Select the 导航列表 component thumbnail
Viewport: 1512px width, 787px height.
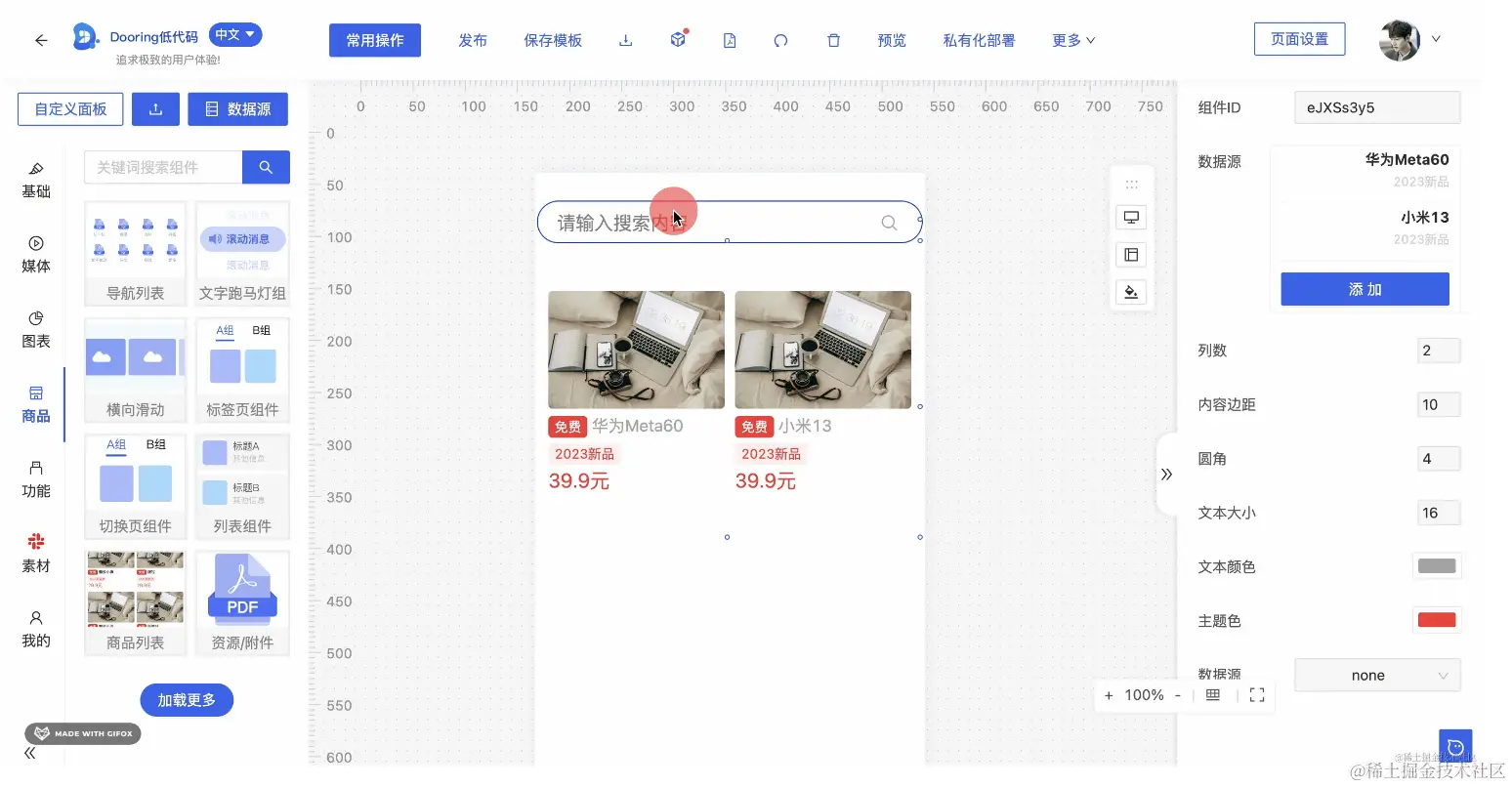point(136,254)
